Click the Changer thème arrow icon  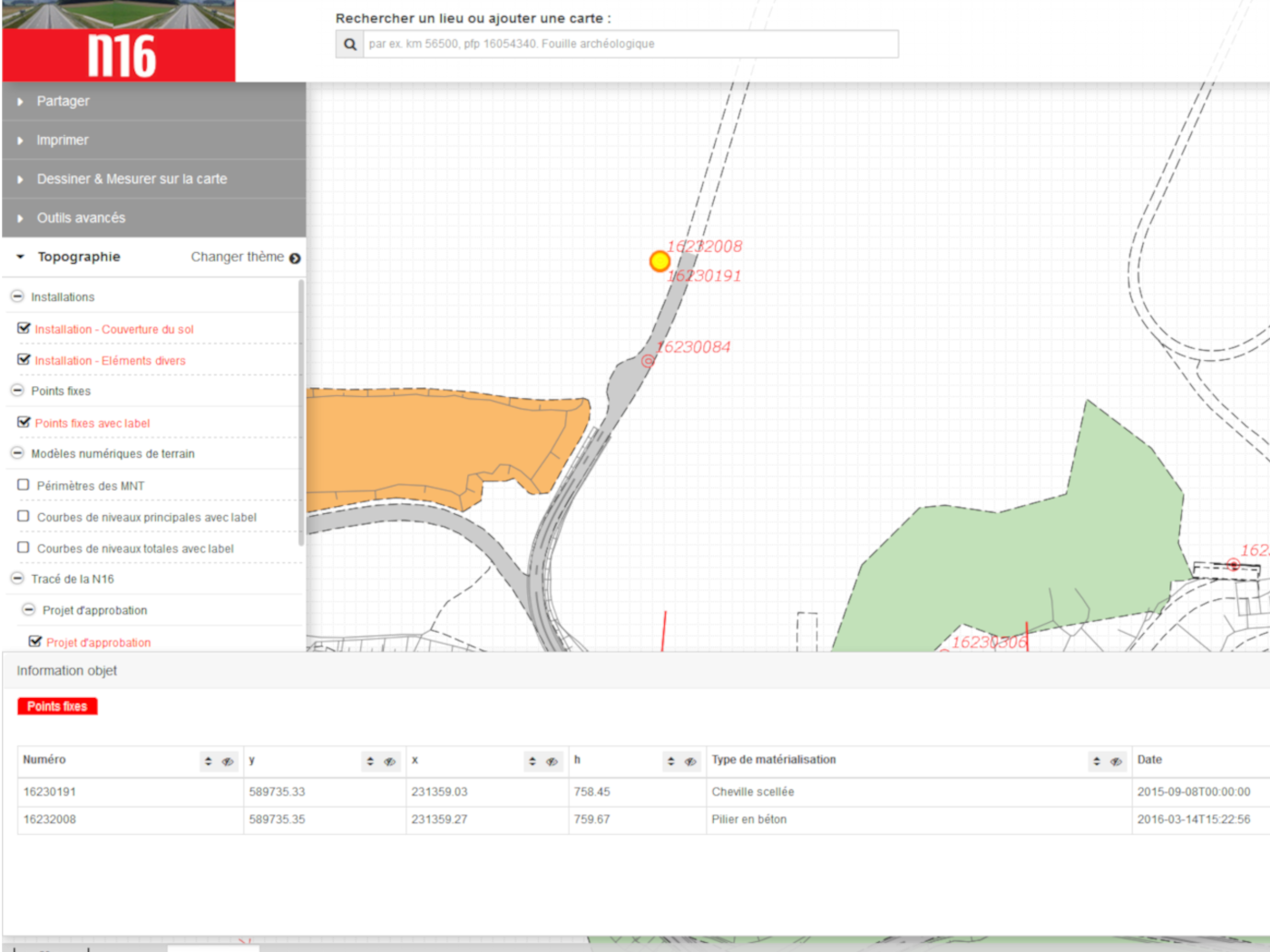point(295,258)
